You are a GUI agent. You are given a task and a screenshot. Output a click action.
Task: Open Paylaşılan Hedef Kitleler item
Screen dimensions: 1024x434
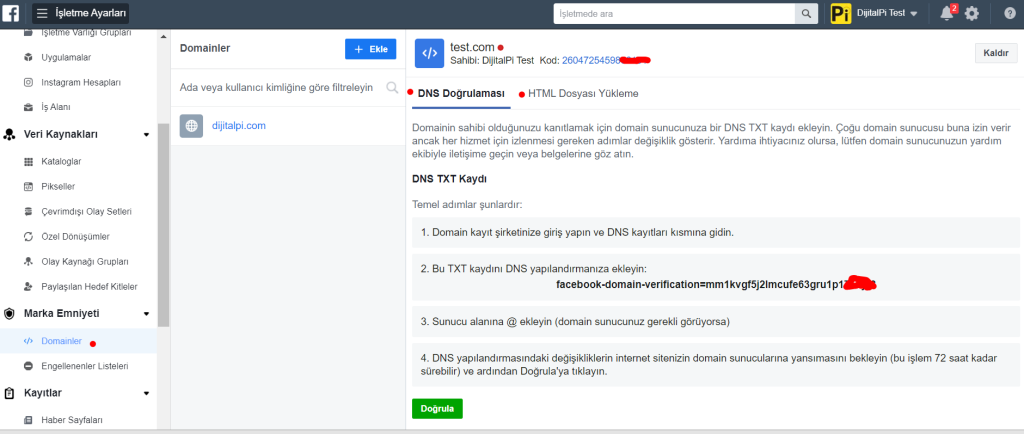point(89,287)
